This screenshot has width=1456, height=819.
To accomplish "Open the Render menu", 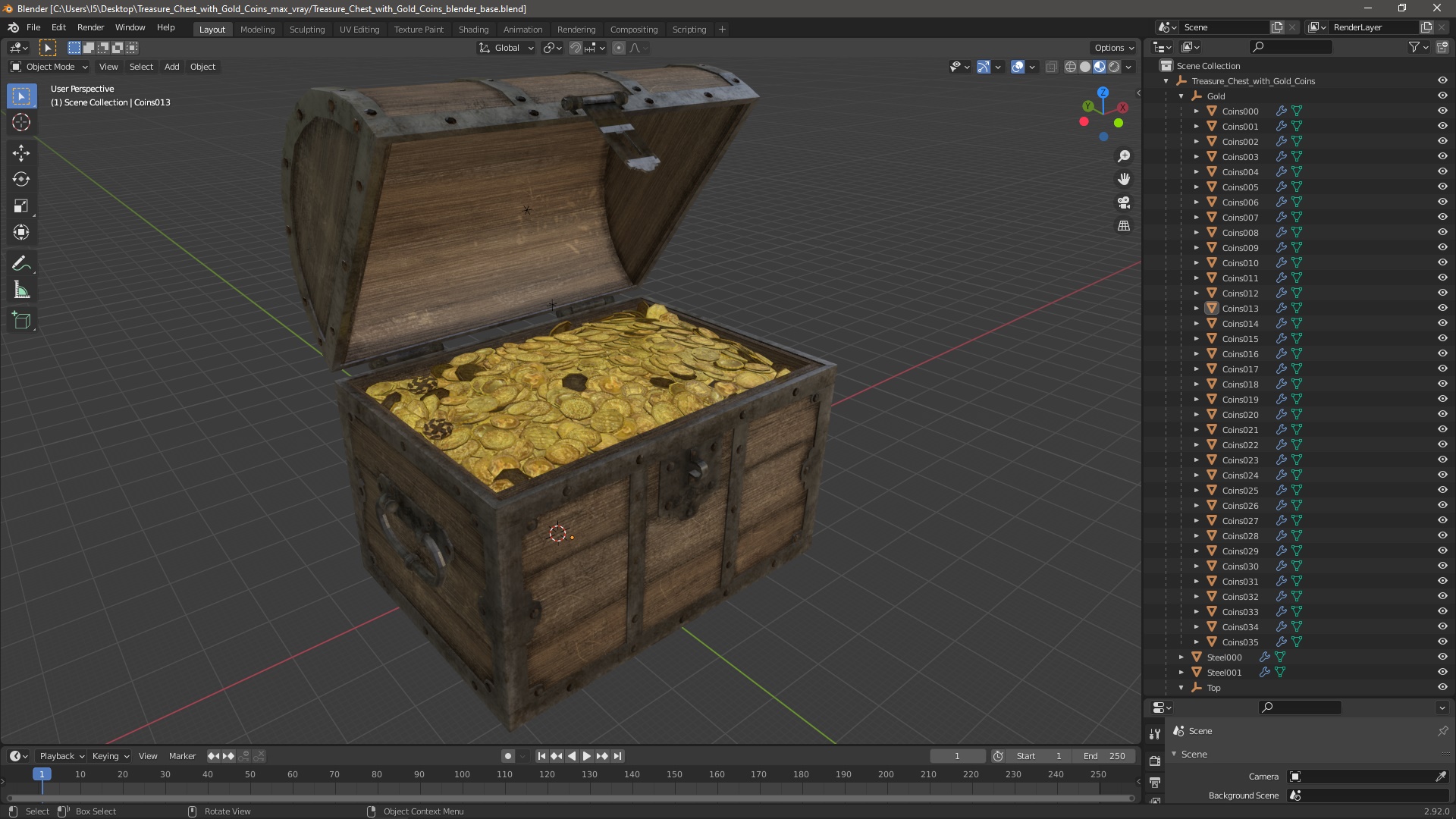I will pyautogui.click(x=90, y=27).
